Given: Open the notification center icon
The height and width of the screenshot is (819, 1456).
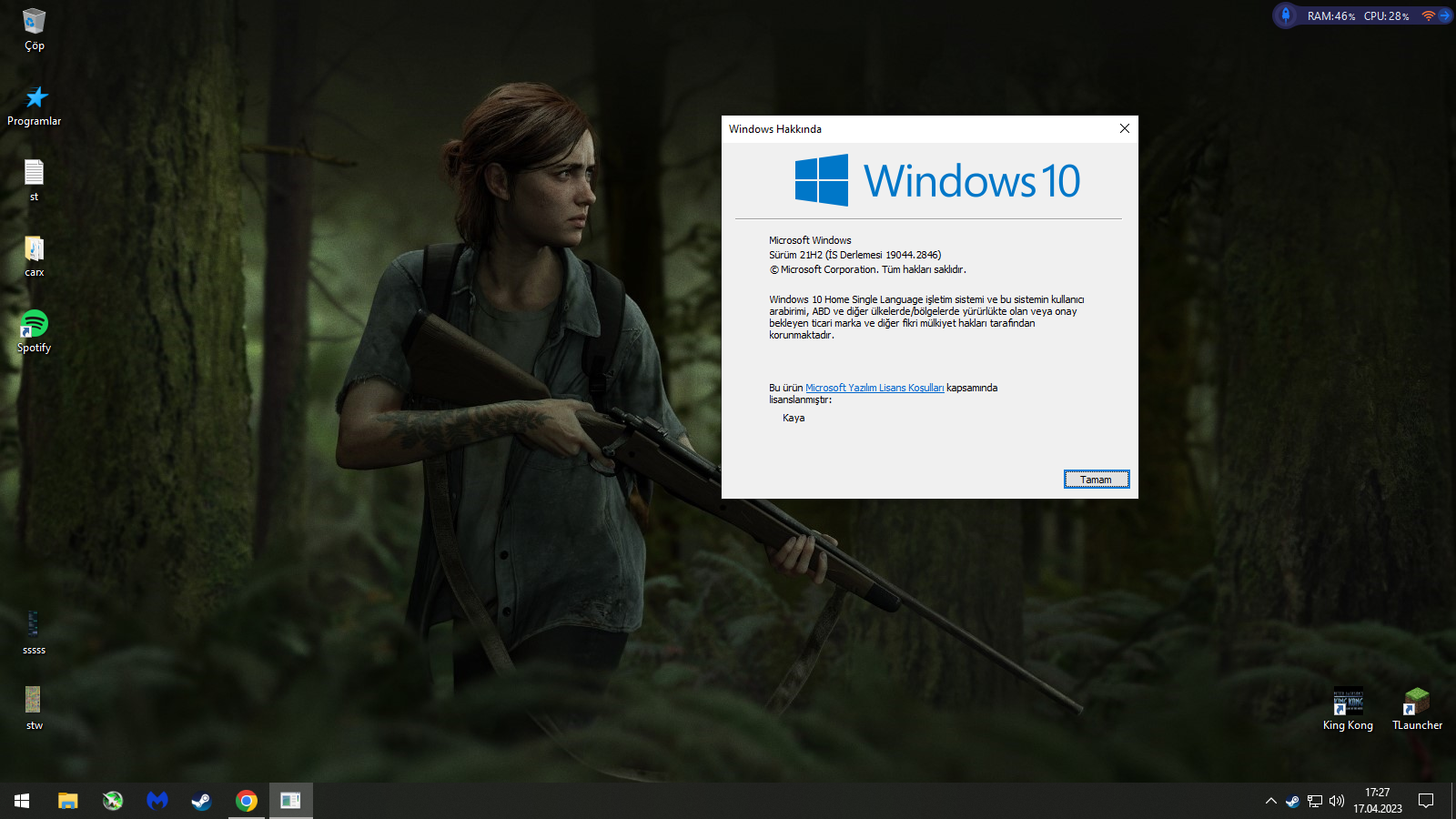Looking at the screenshot, I should pos(1426,801).
